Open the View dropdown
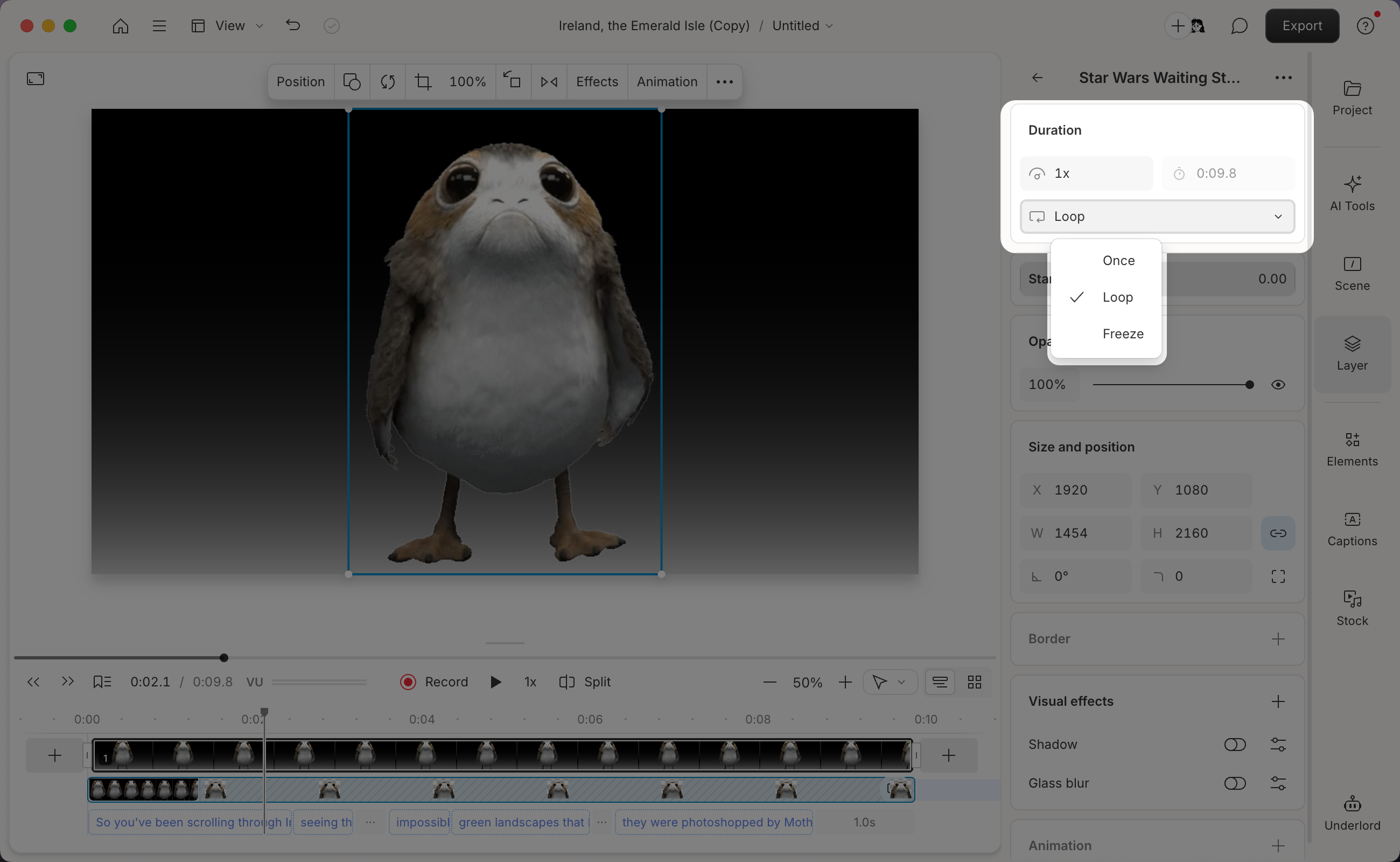This screenshot has width=1400, height=862. pos(227,26)
